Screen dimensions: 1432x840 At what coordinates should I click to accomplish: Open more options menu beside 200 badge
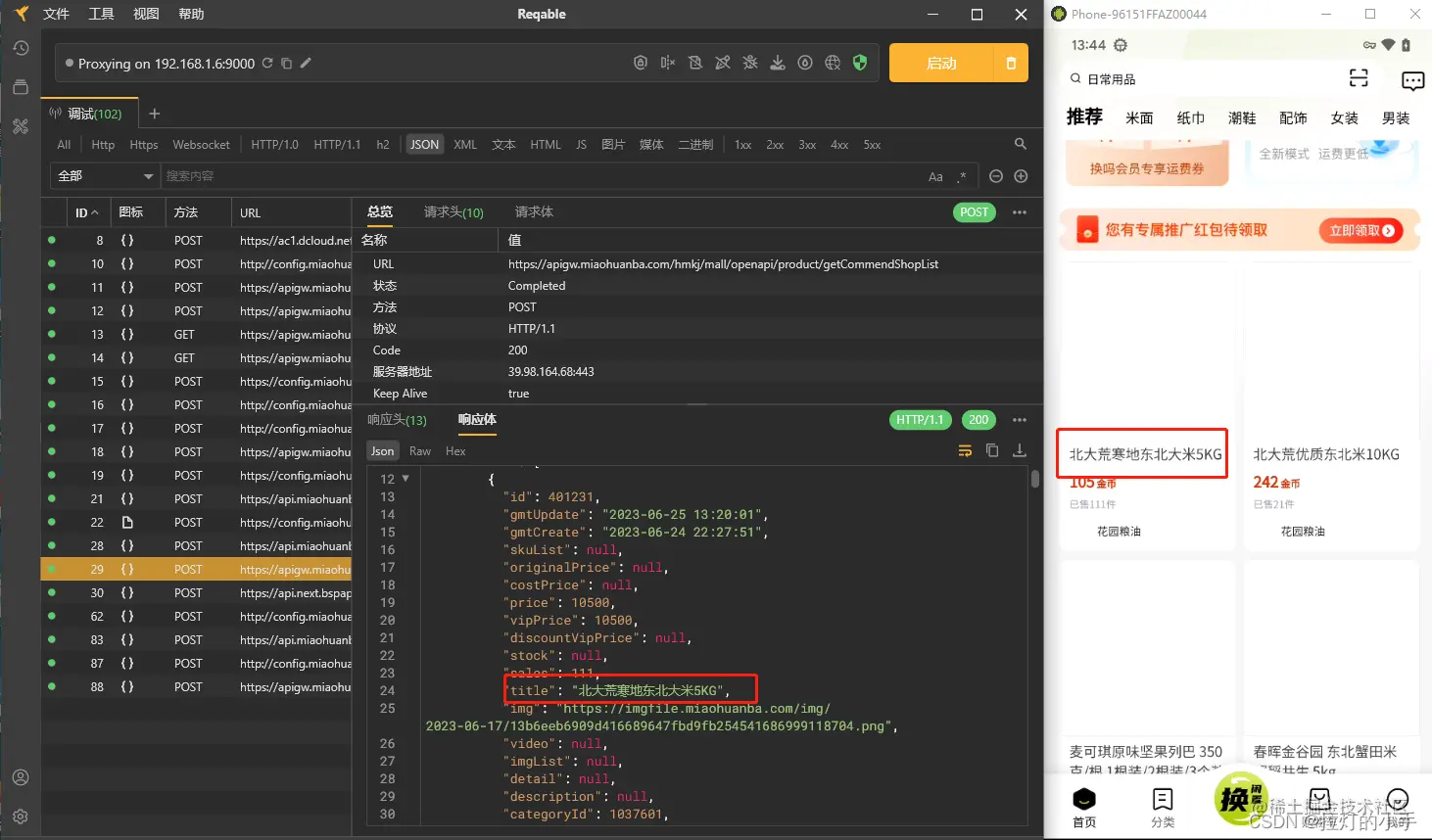click(1020, 420)
